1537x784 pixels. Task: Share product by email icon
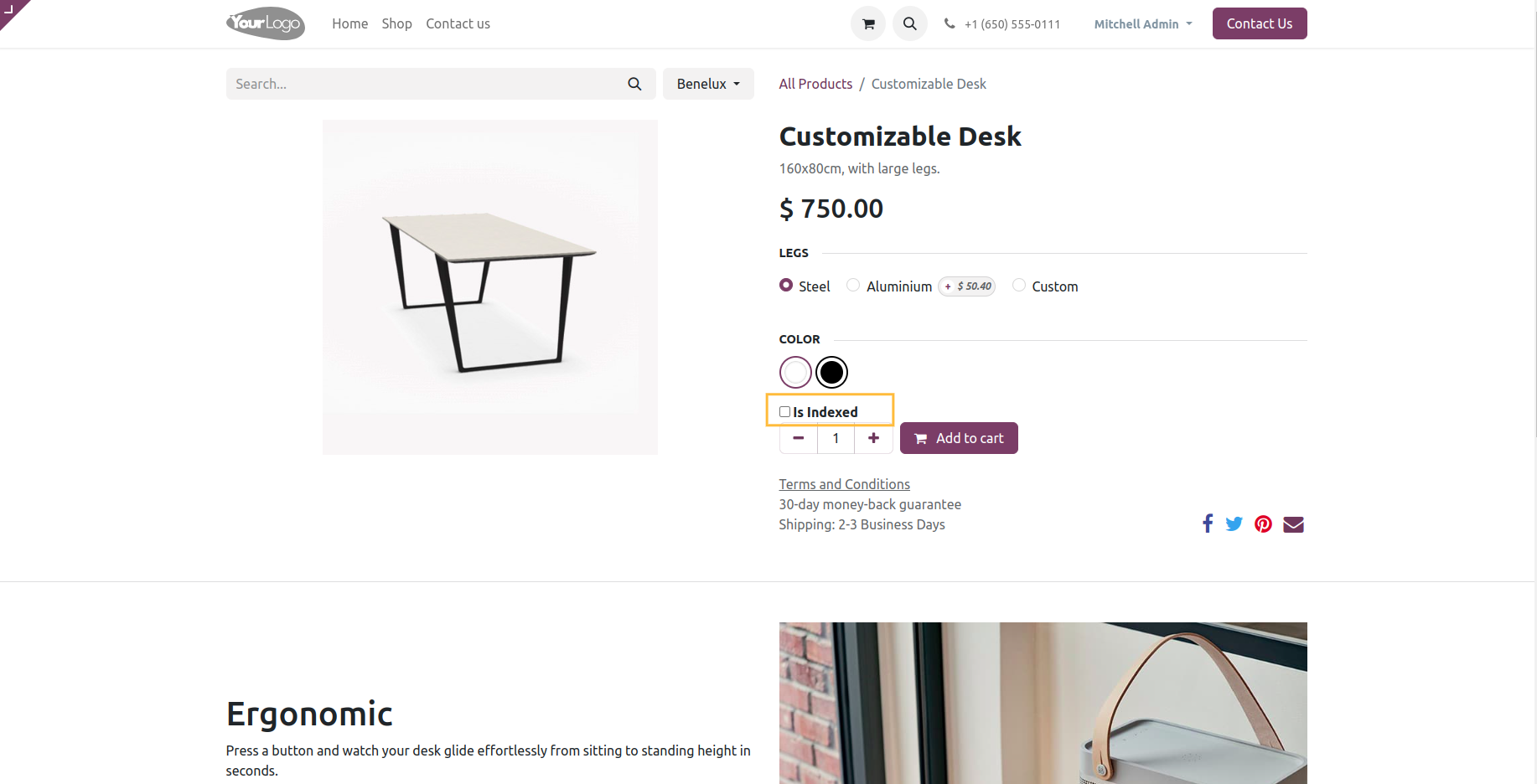pyautogui.click(x=1293, y=524)
